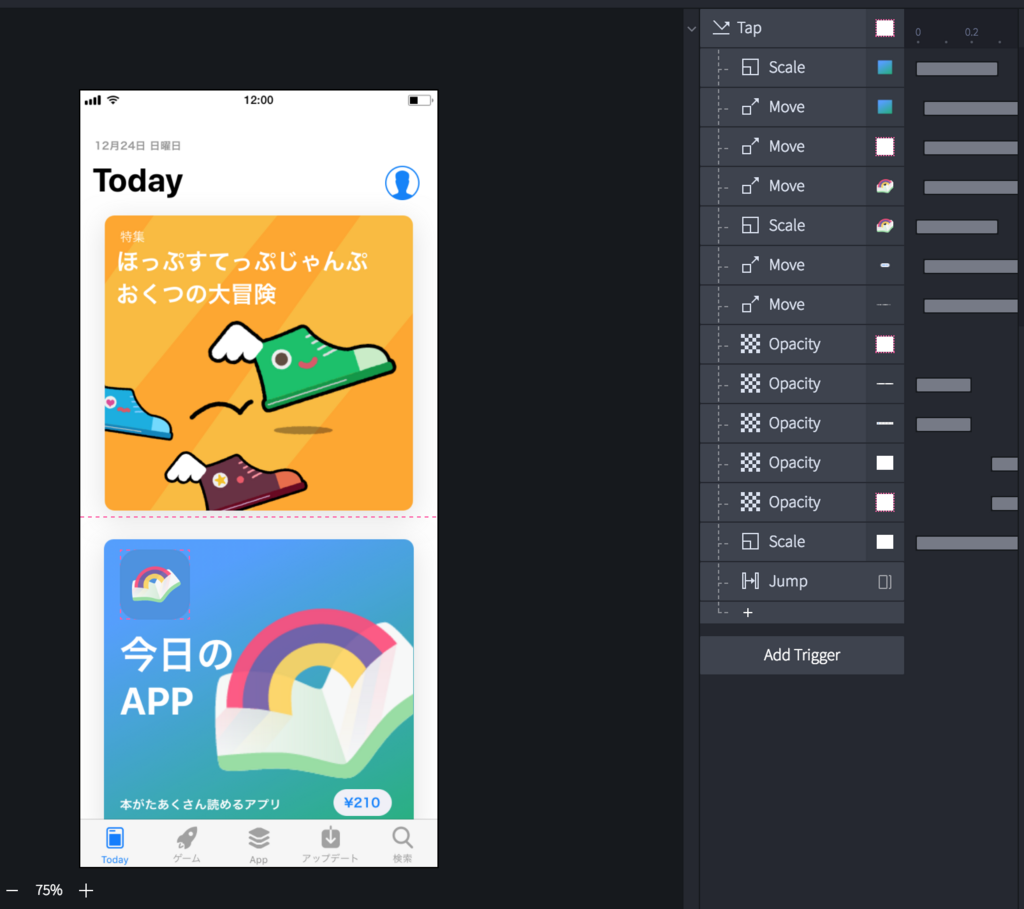1024x909 pixels.
Task: Zoom out with the minus button
Action: (12, 890)
